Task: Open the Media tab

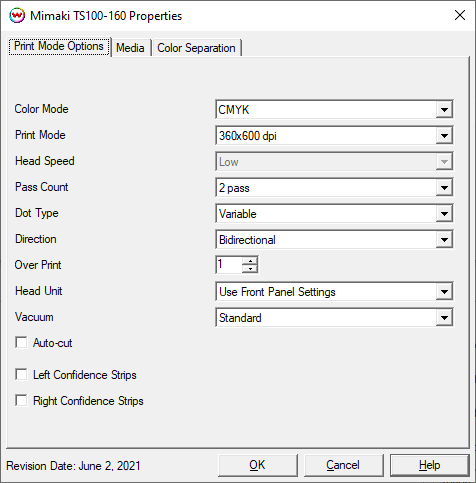Action: 130,48
